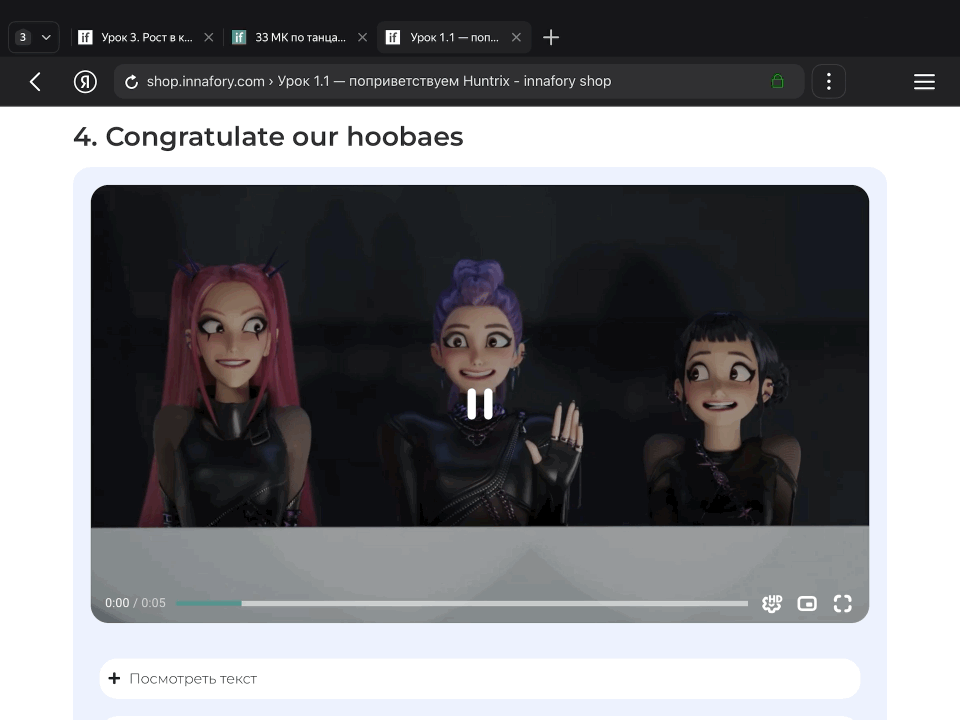This screenshot has width=960, height=720.
Task: Close the '33 МК по танца...' tab
Action: [x=362, y=37]
